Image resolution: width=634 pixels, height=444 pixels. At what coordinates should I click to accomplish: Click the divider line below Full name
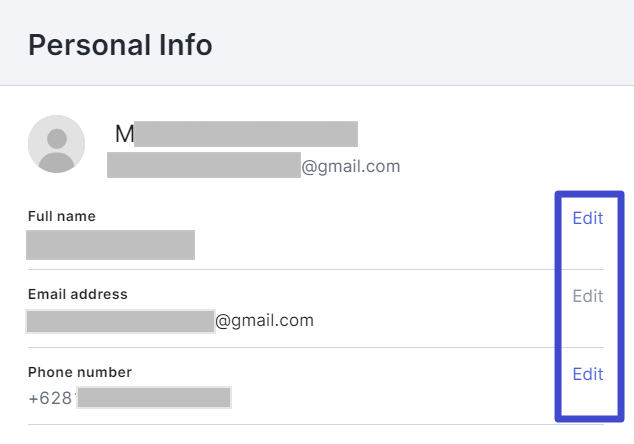coord(290,269)
